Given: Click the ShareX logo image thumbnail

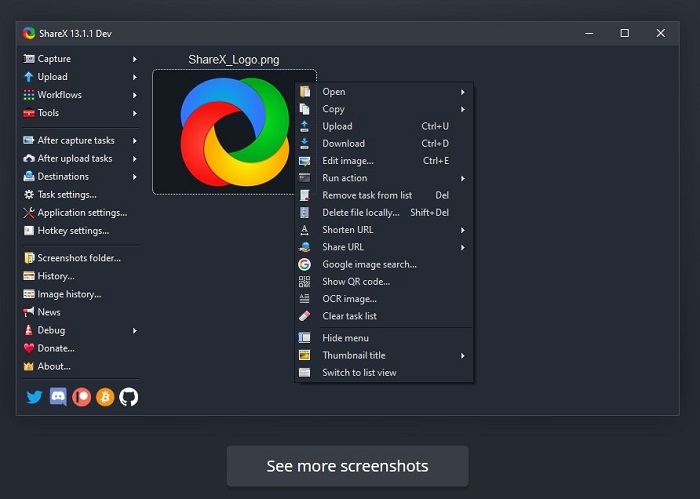Looking at the screenshot, I should [234, 132].
